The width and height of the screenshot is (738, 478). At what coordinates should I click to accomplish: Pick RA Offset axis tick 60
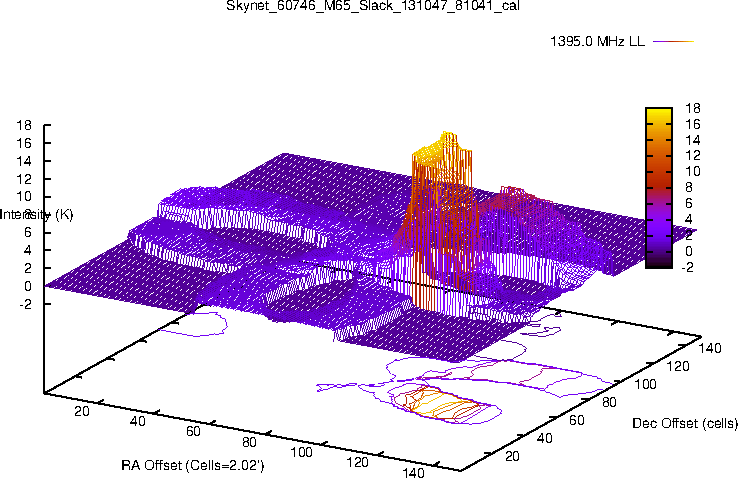point(193,431)
